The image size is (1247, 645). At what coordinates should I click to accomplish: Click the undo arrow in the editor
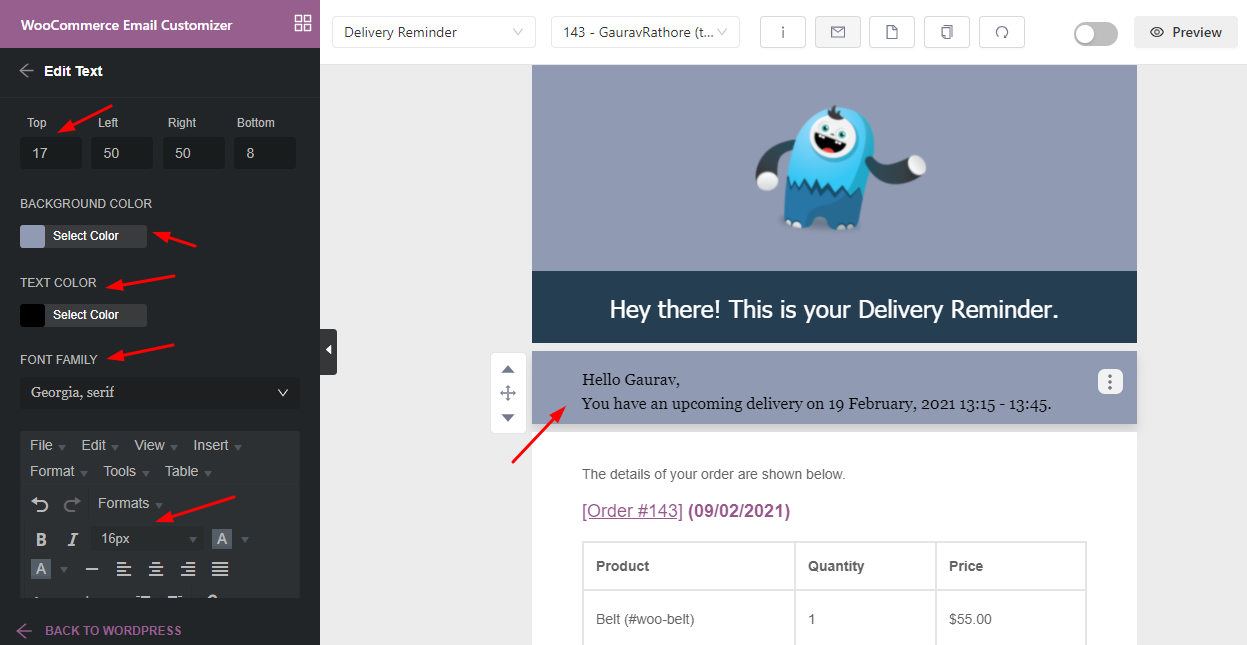click(40, 505)
